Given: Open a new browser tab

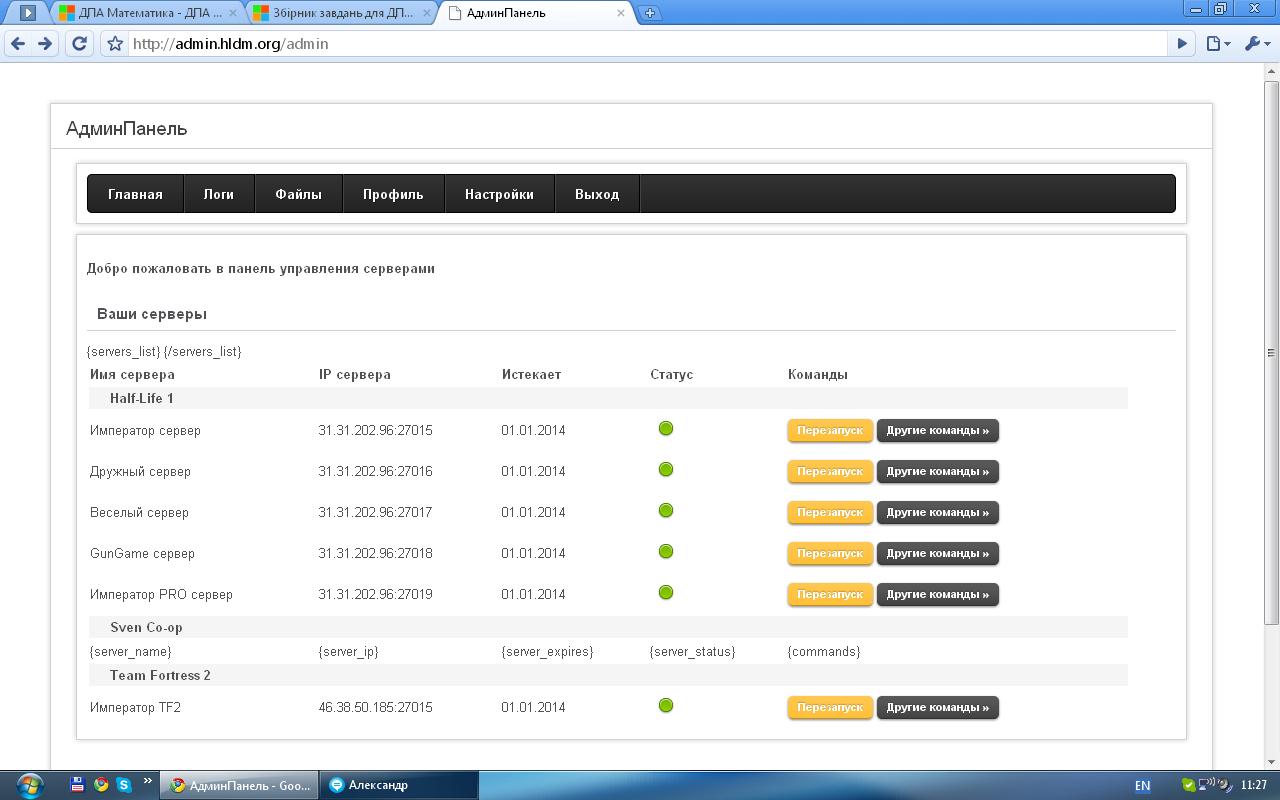Looking at the screenshot, I should click(650, 13).
